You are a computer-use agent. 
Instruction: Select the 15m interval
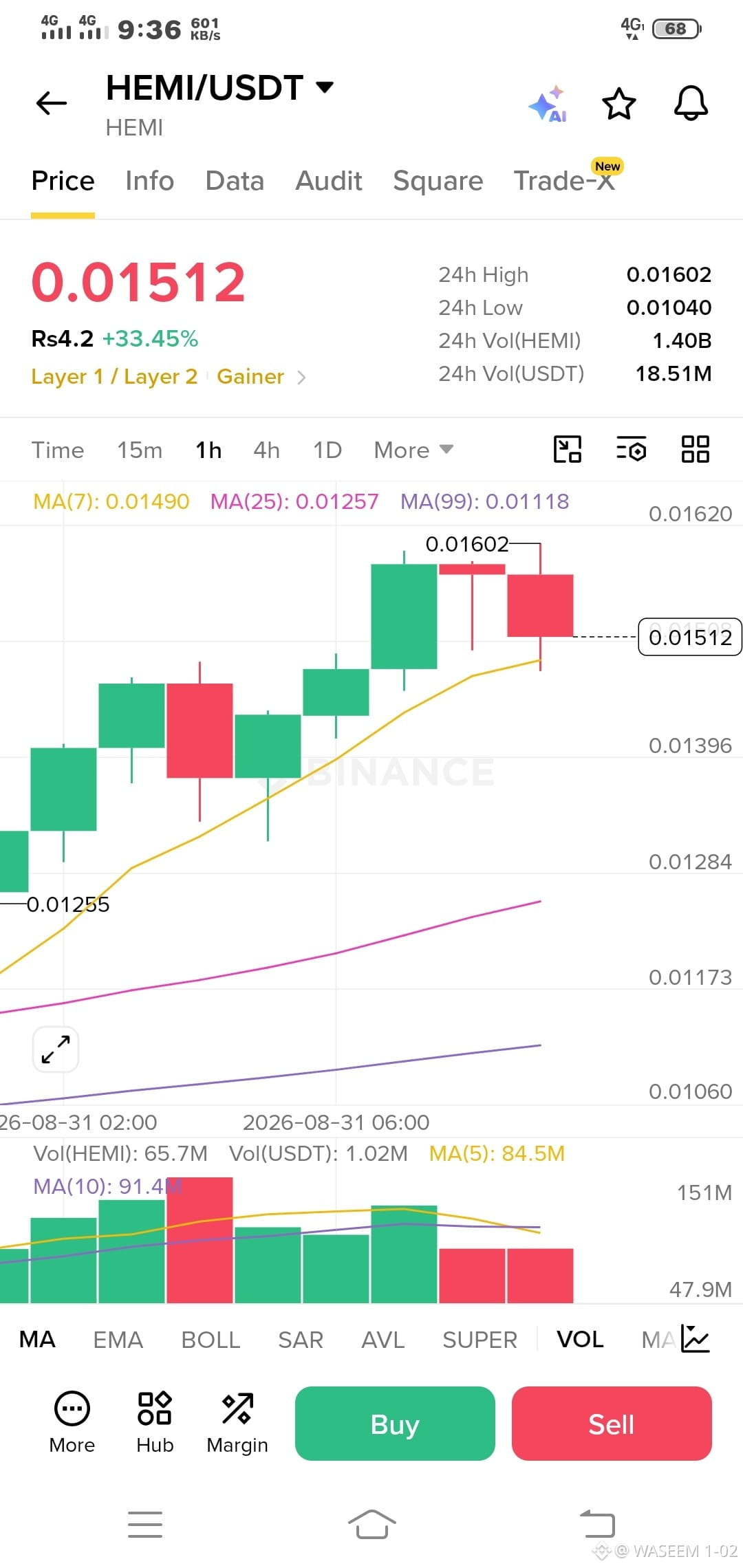click(140, 450)
